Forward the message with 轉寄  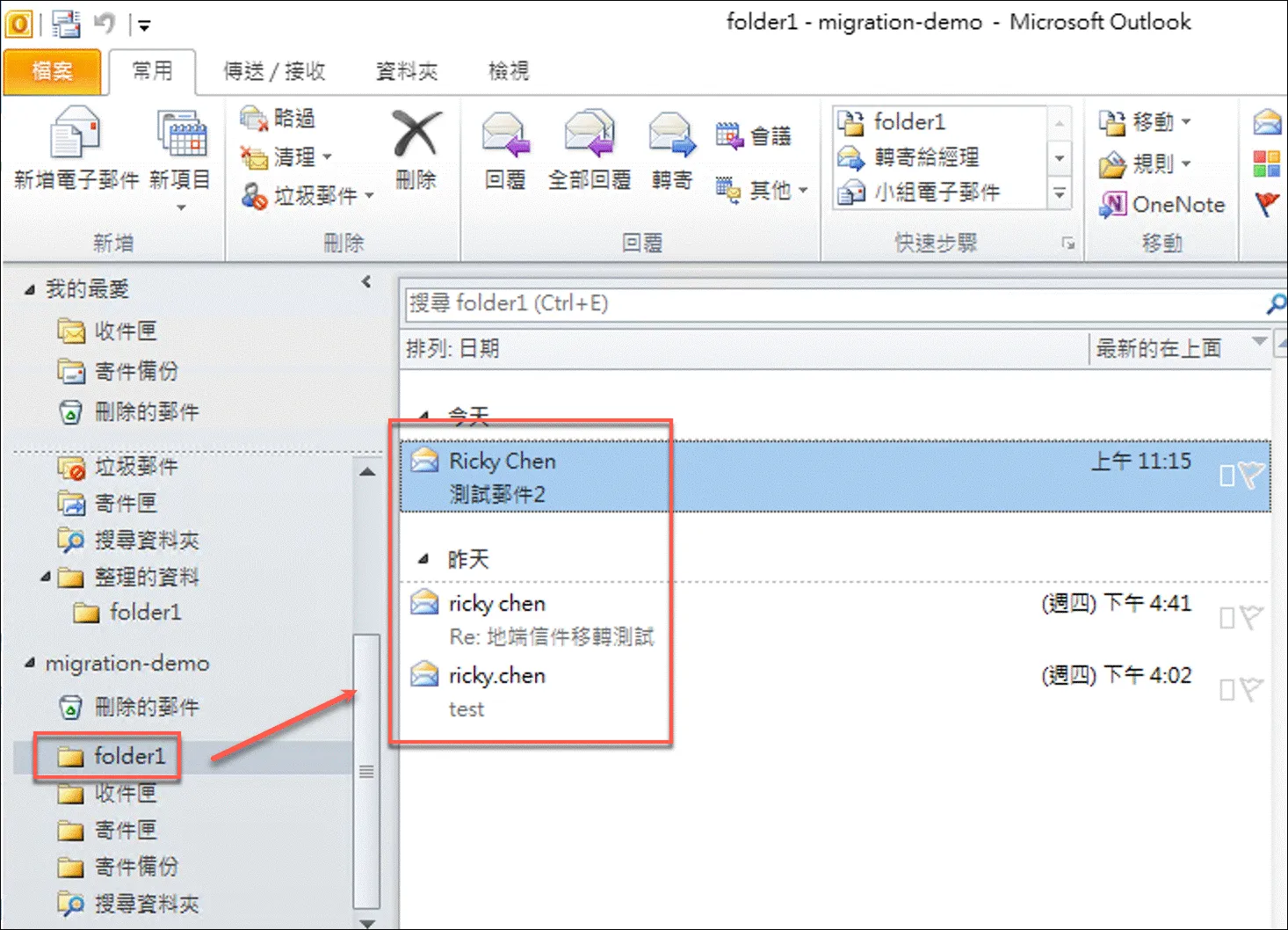point(672,149)
